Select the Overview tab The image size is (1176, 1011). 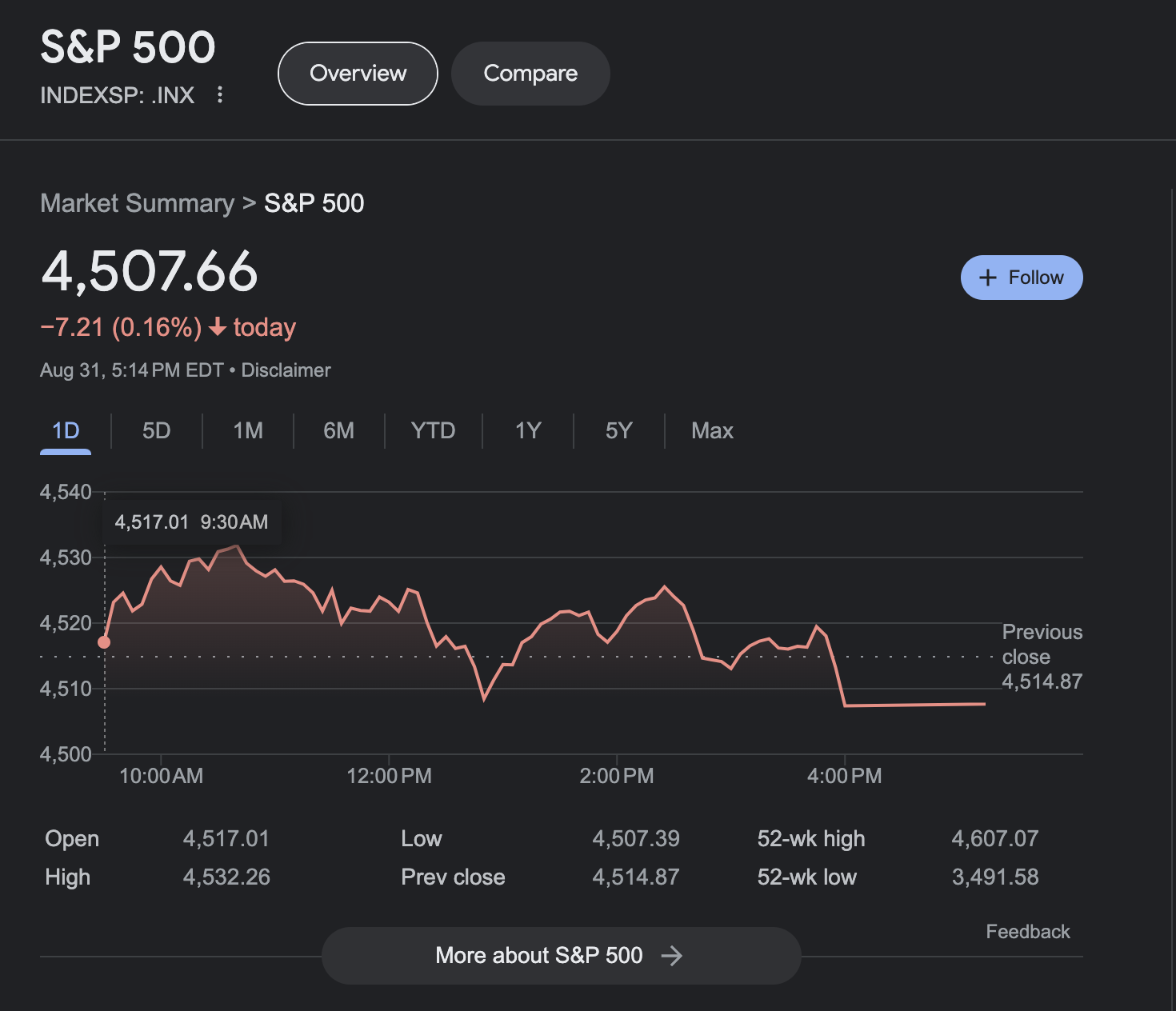(358, 74)
